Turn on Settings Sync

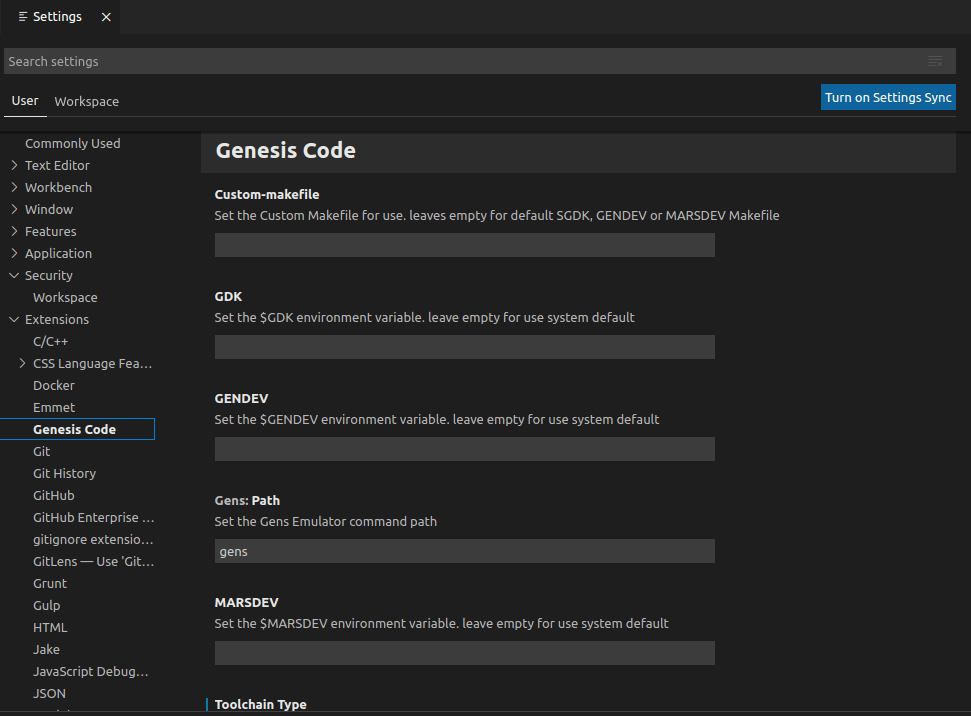pos(888,97)
